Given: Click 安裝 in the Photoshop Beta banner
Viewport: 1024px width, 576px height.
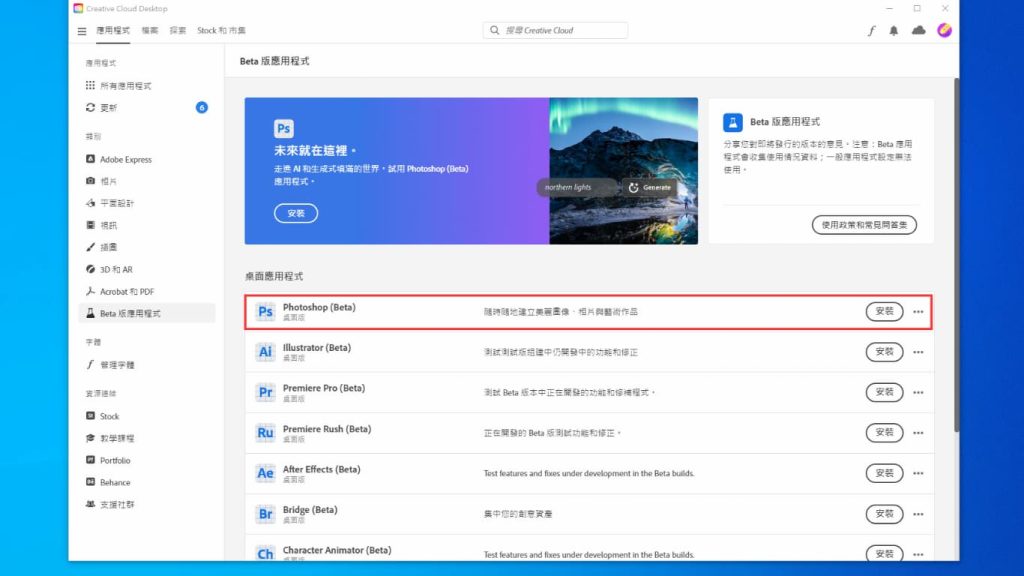Looking at the screenshot, I should 295,213.
